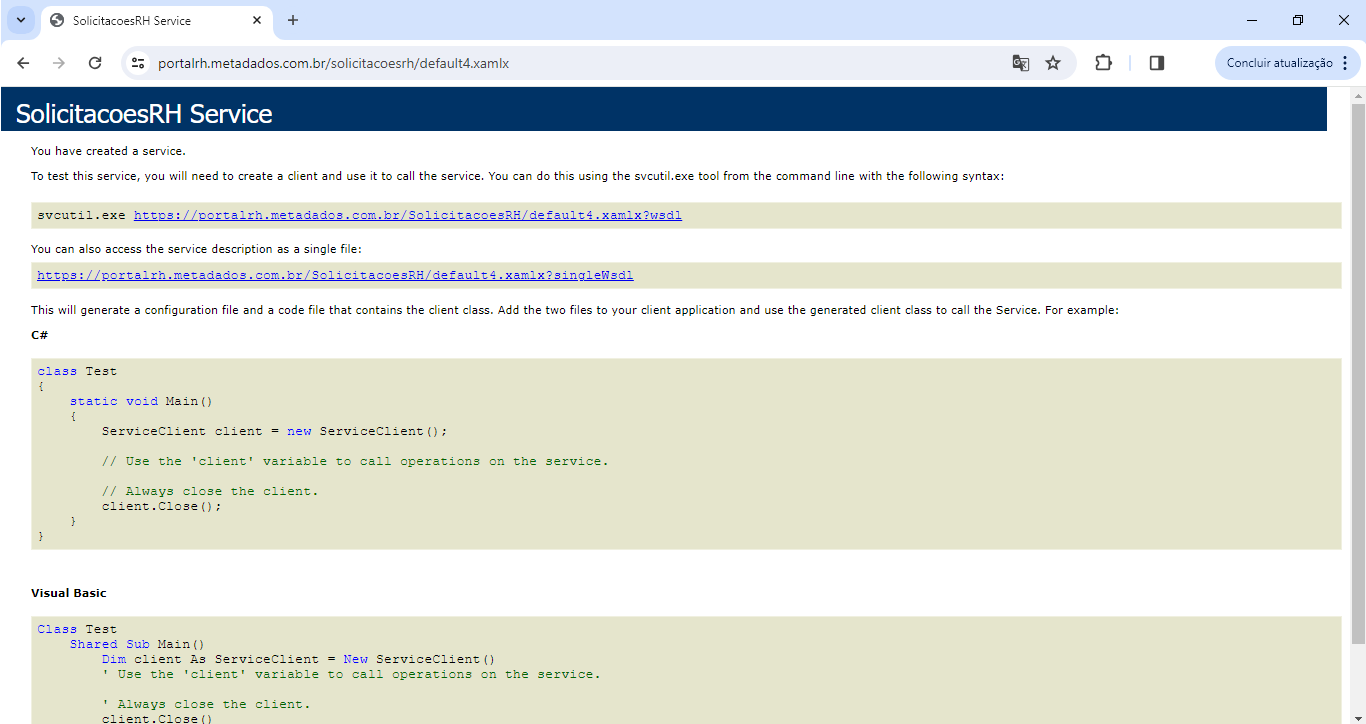Click the translate page icon
Viewport: 1366px width, 724px height.
[1020, 63]
